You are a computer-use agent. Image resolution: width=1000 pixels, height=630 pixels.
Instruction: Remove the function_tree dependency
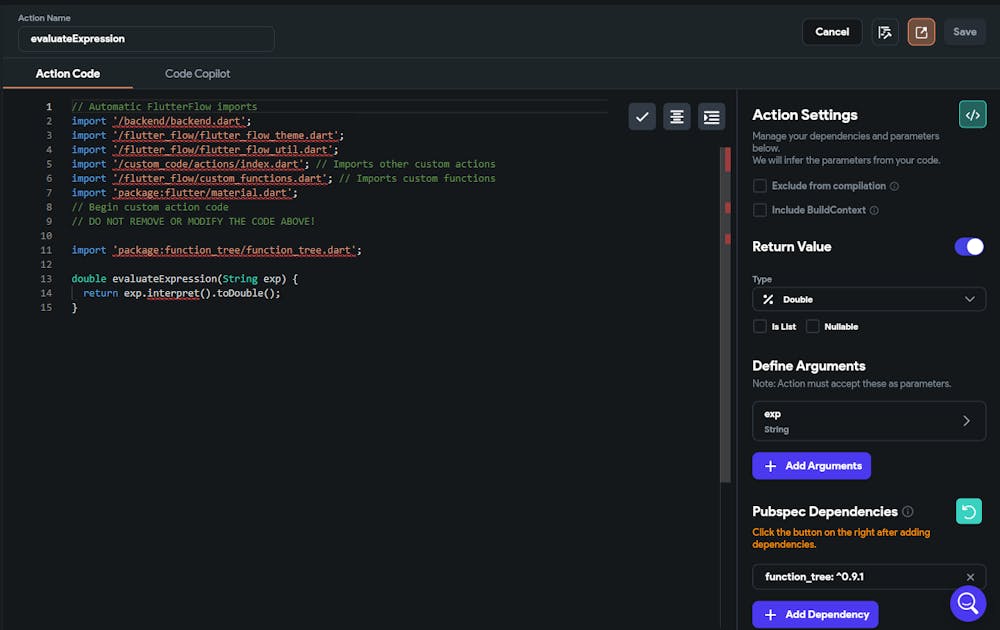pos(970,577)
